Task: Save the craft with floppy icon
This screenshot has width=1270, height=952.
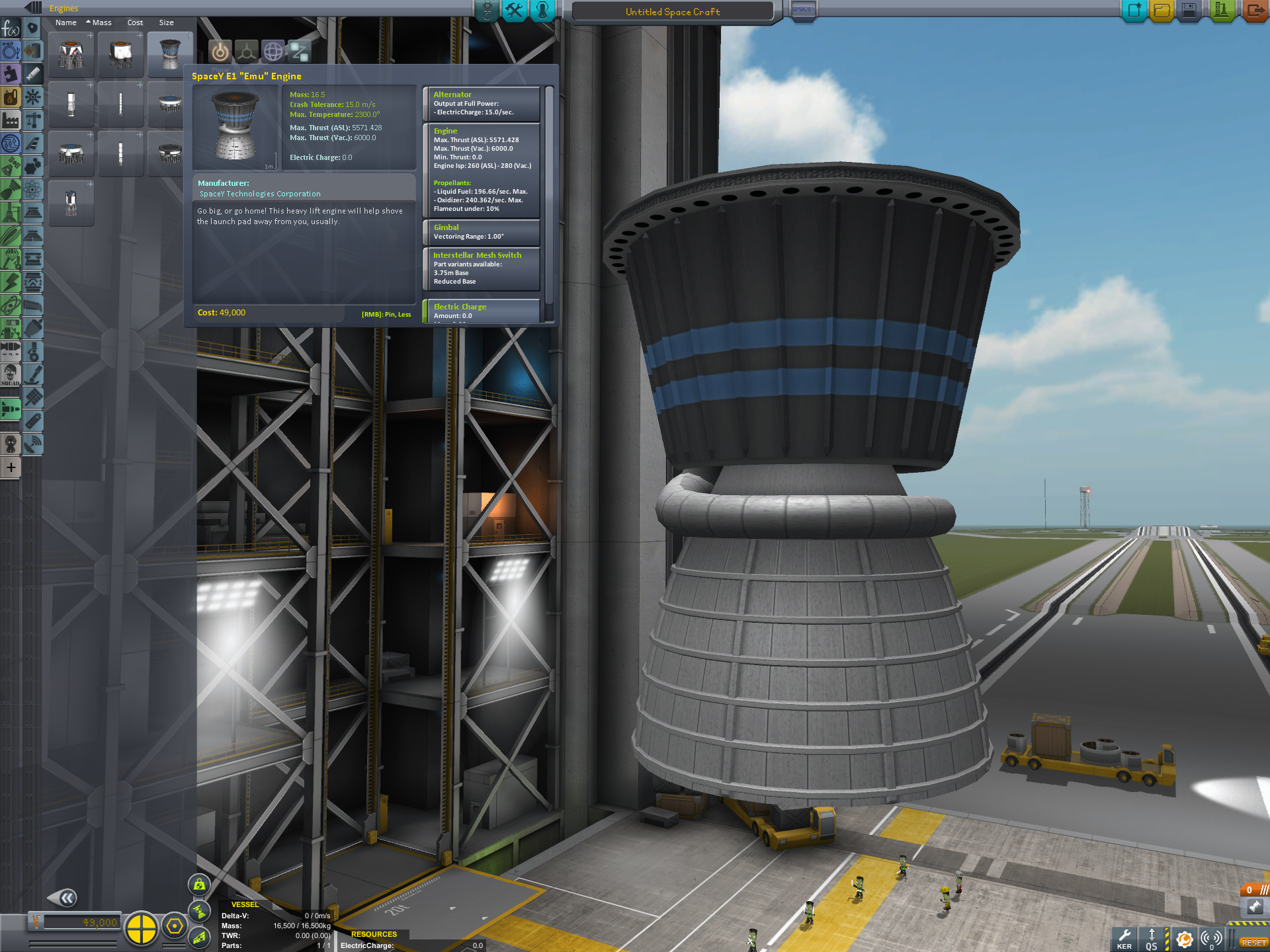Action: pyautogui.click(x=1189, y=11)
